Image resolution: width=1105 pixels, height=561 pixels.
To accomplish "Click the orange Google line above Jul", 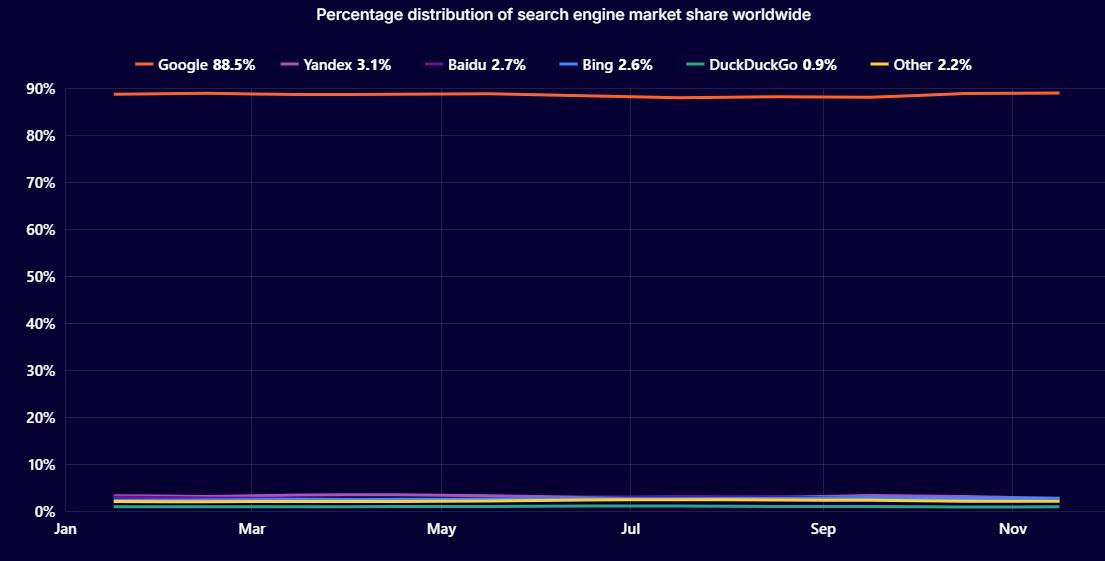I will pos(631,96).
